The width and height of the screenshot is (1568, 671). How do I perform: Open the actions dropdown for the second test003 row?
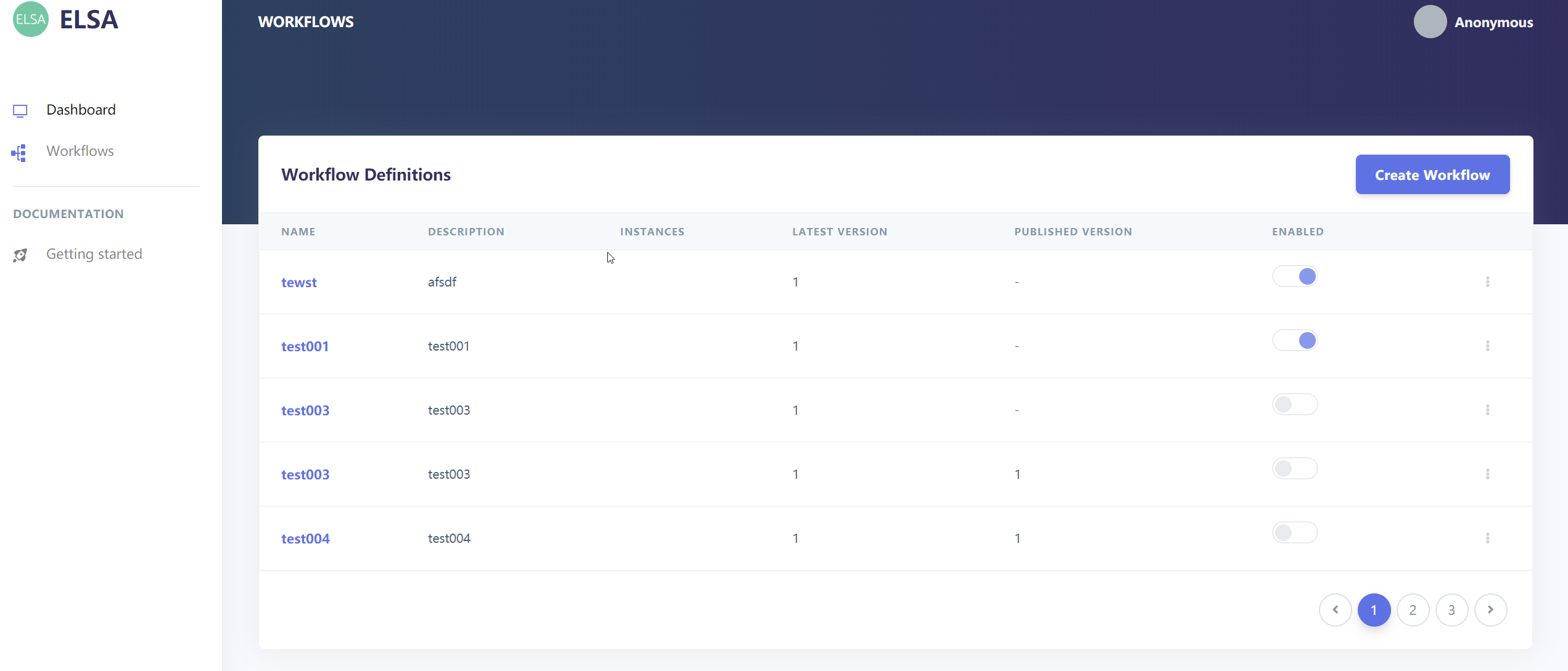(1488, 474)
